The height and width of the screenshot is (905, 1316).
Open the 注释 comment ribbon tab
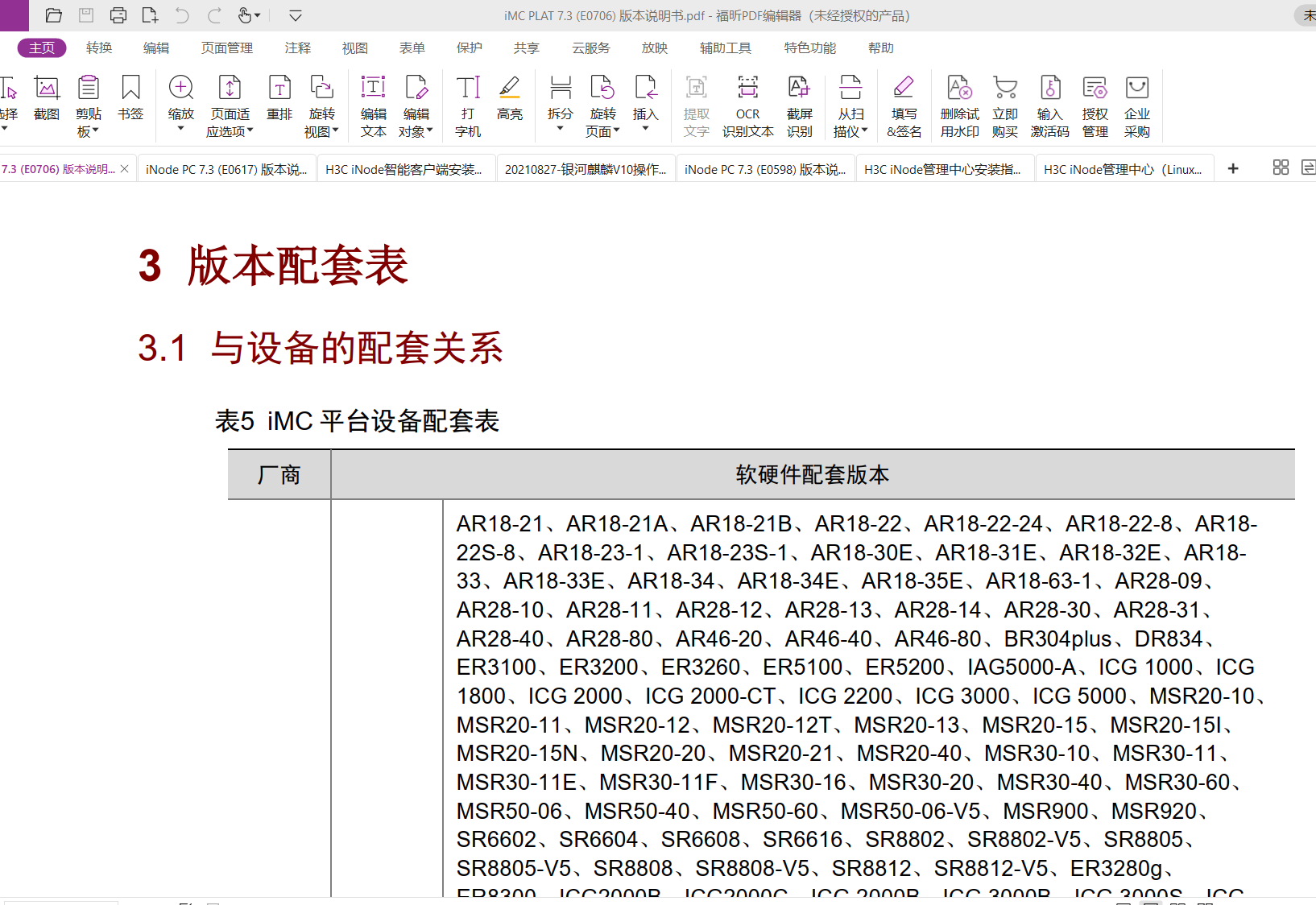298,48
